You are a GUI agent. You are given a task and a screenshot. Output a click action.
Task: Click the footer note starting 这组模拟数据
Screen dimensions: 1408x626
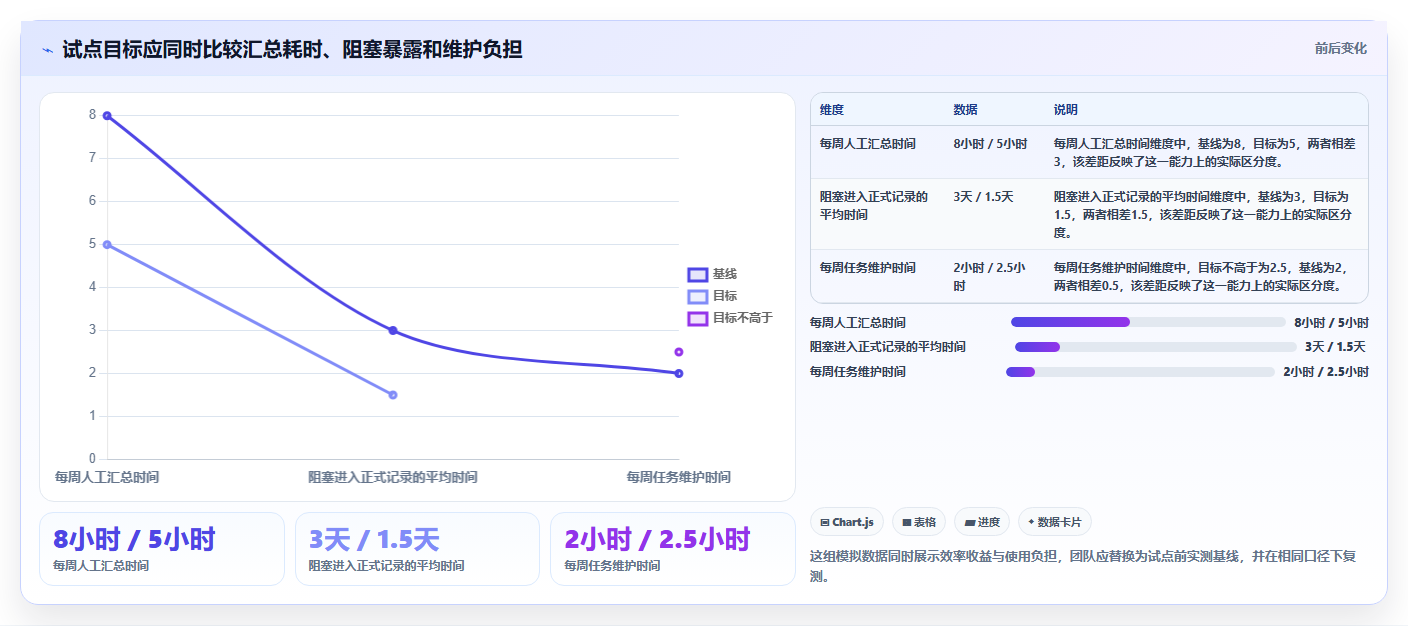tap(1083, 566)
